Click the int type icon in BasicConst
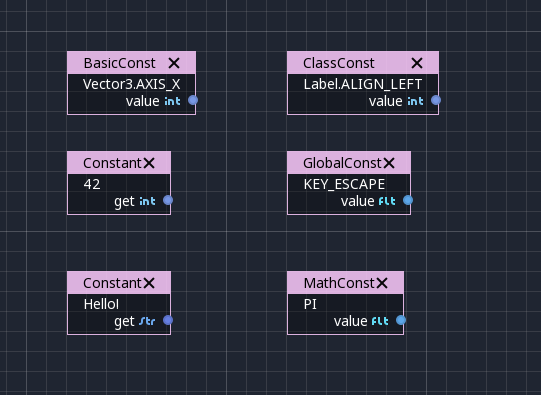Viewport: 541px width, 395px height. (x=173, y=101)
